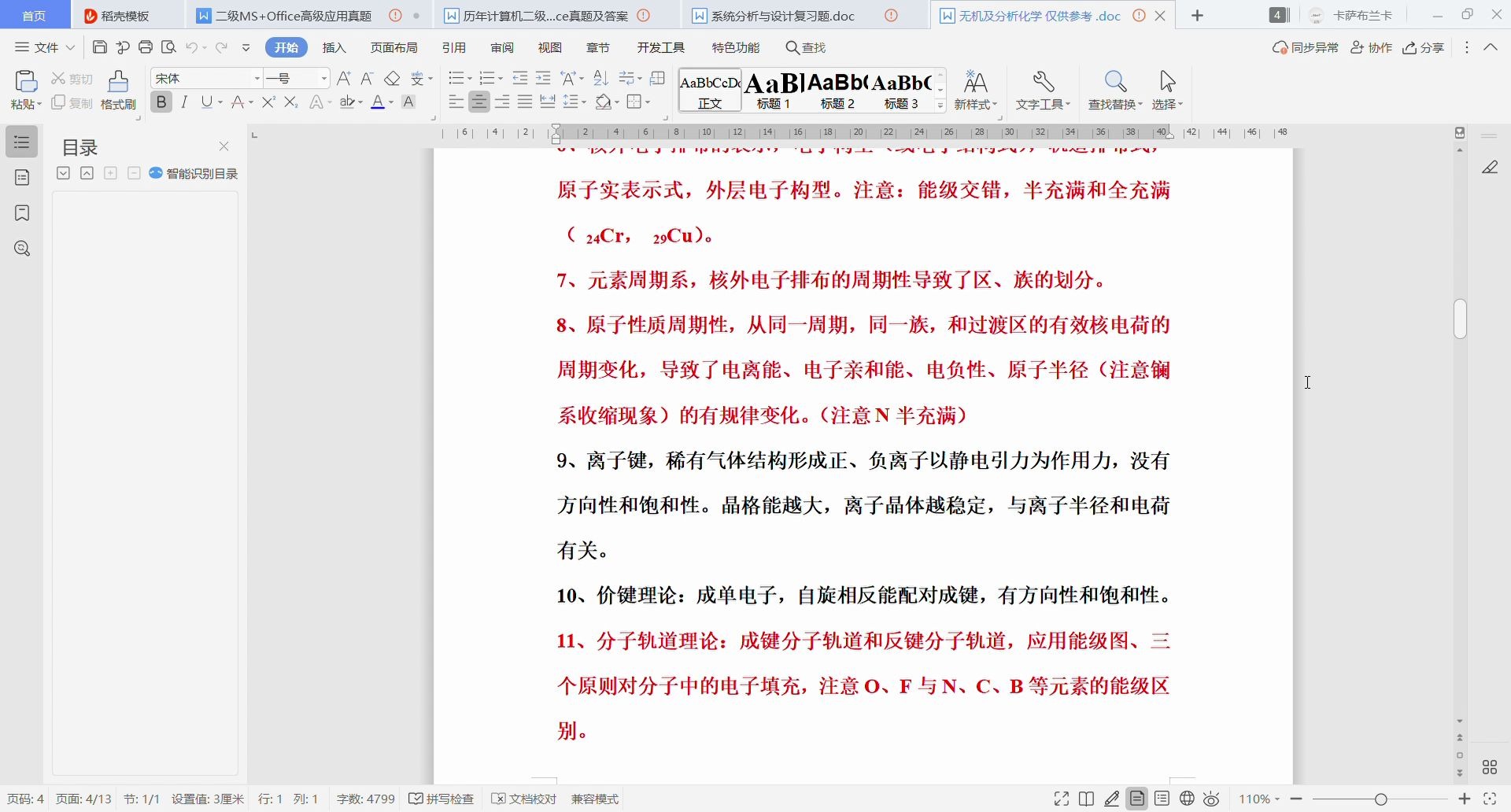Click the new tab plus button
Image resolution: width=1511 pixels, height=812 pixels.
[1197, 16]
